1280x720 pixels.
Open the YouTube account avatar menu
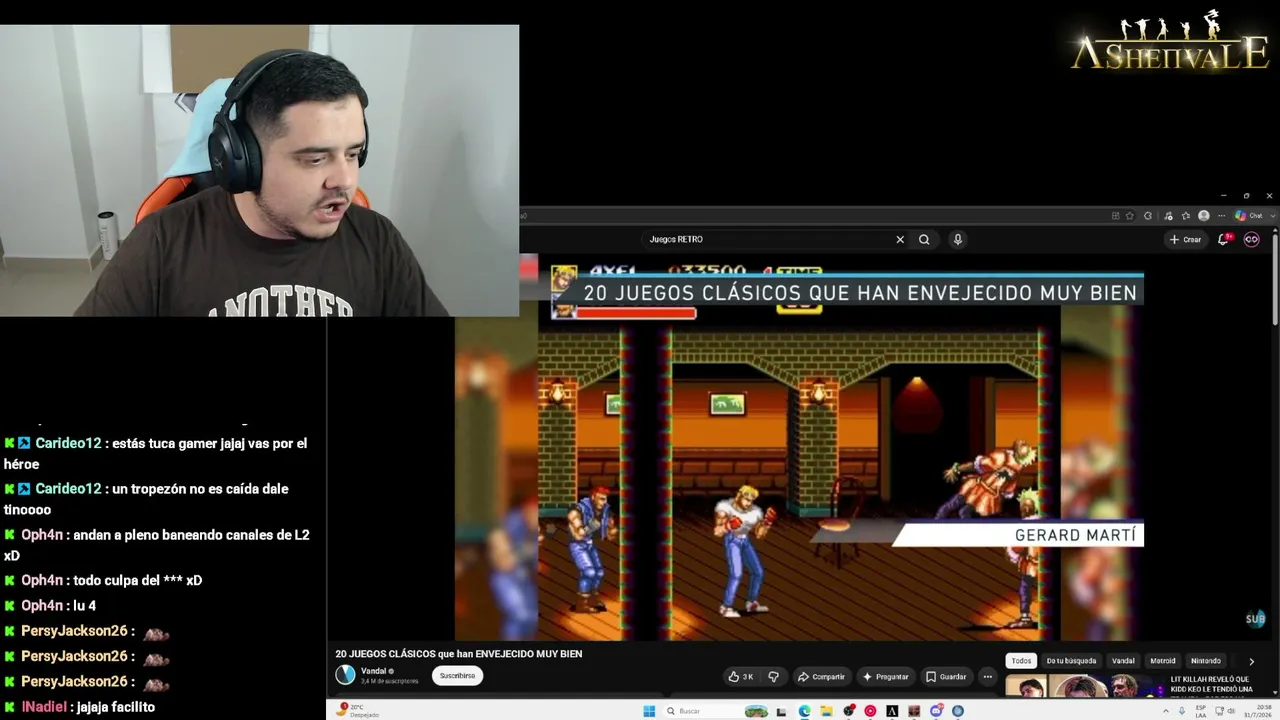[x=1251, y=239]
